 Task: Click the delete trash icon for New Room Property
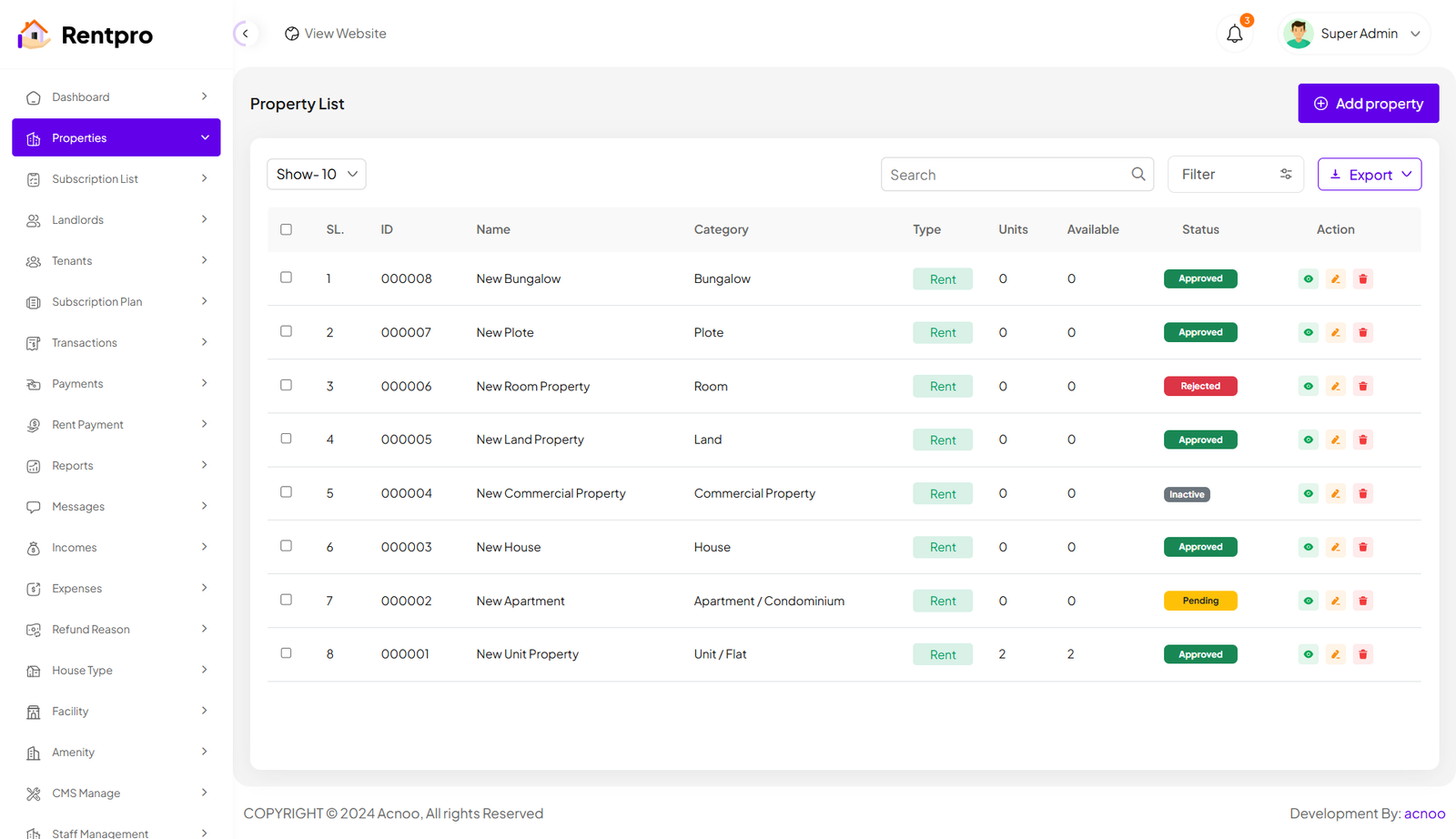[1362, 387]
